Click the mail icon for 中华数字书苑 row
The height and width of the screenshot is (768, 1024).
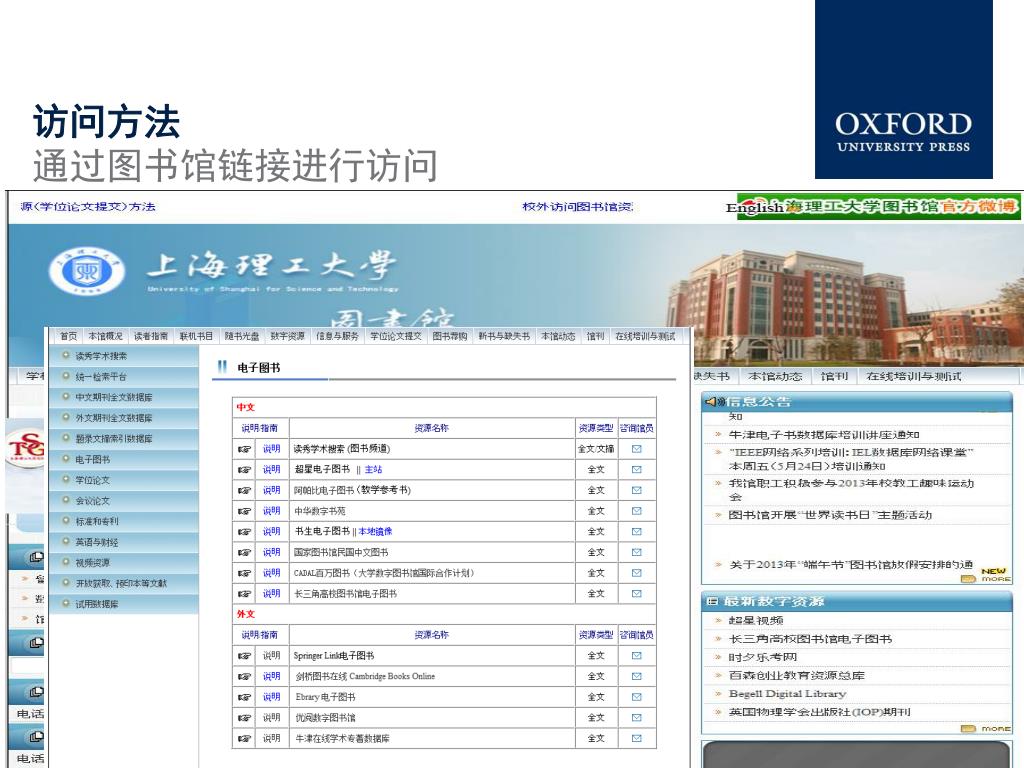point(637,511)
